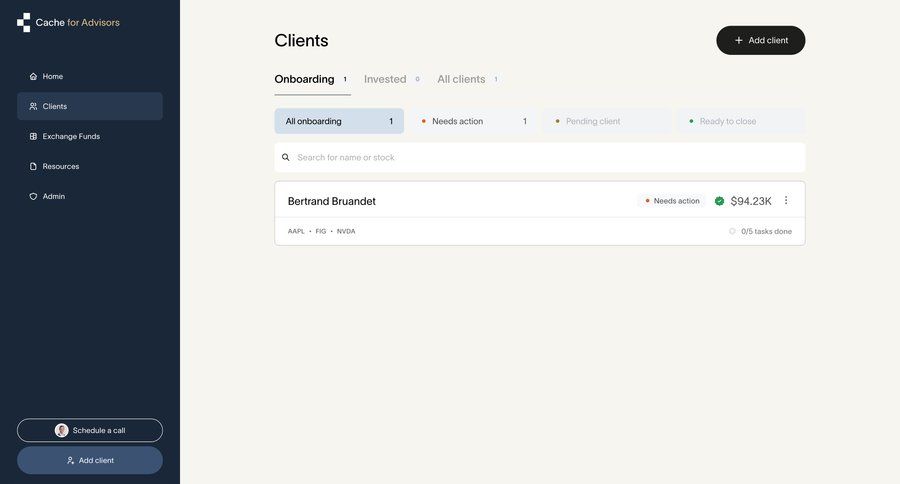Screen dimensions: 900x484
Task: Click the 0/5 tasks done indicator
Action: coord(761,231)
